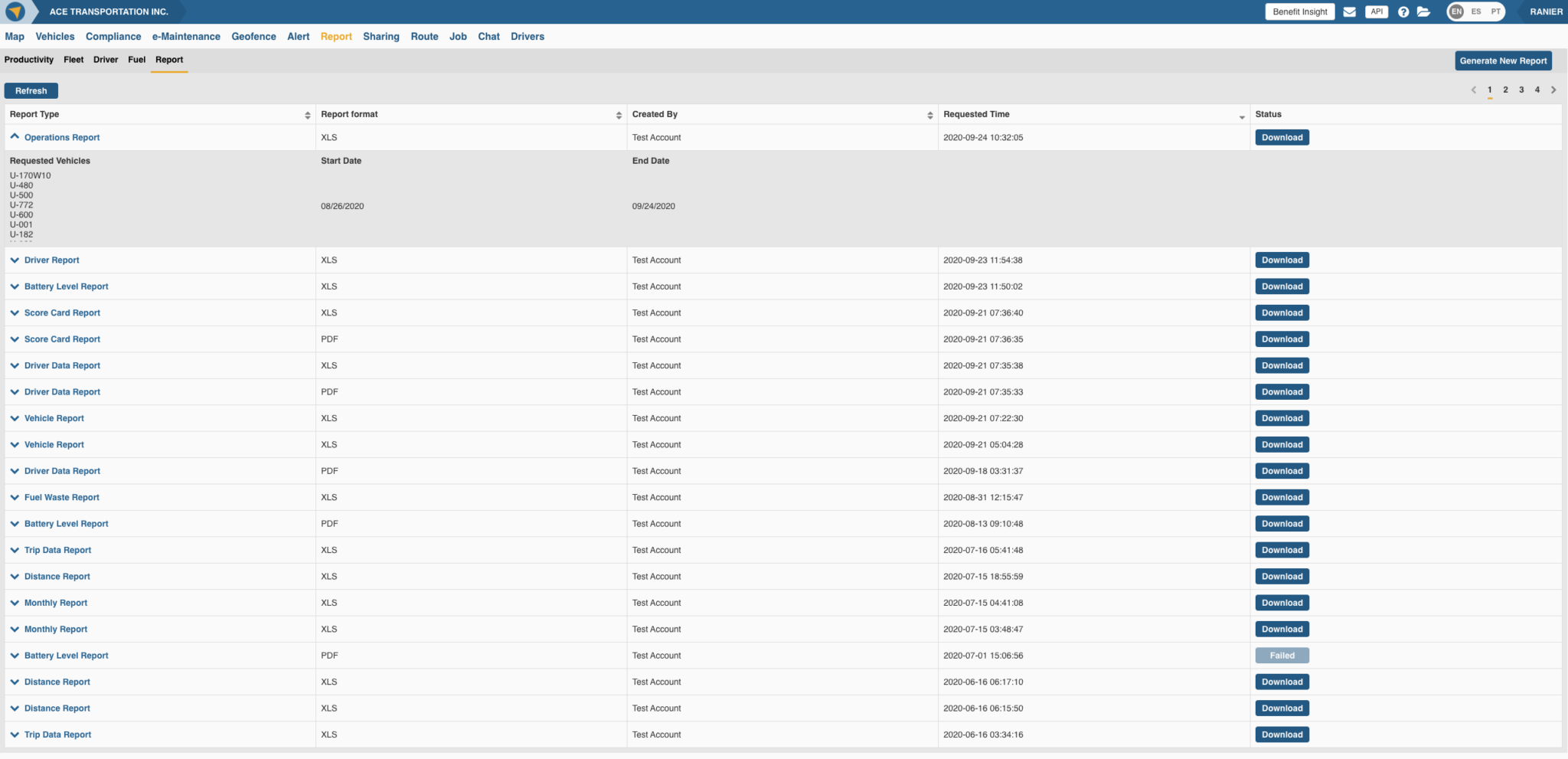Click the Generate New Report button

pyautogui.click(x=1503, y=61)
